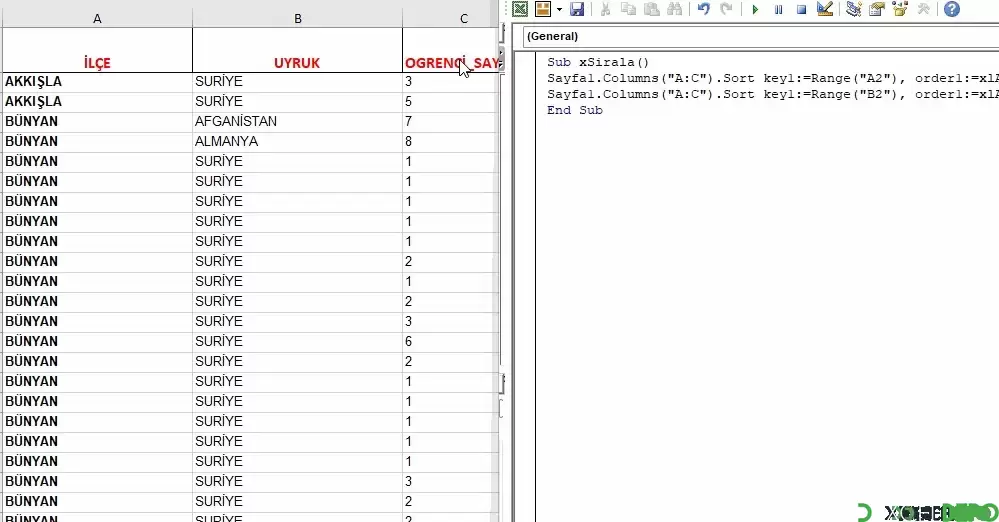Select the cell containing 5
The width and height of the screenshot is (999, 522).
click(x=450, y=101)
